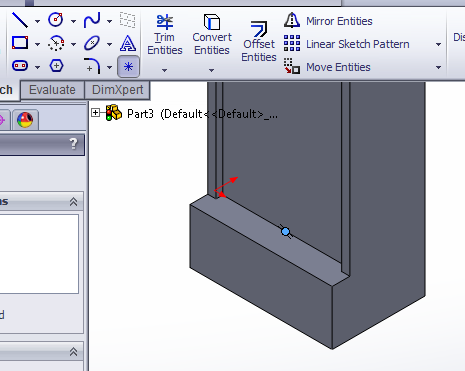Select the blue sketch point on the edge
The width and height of the screenshot is (465, 371).
coord(285,232)
